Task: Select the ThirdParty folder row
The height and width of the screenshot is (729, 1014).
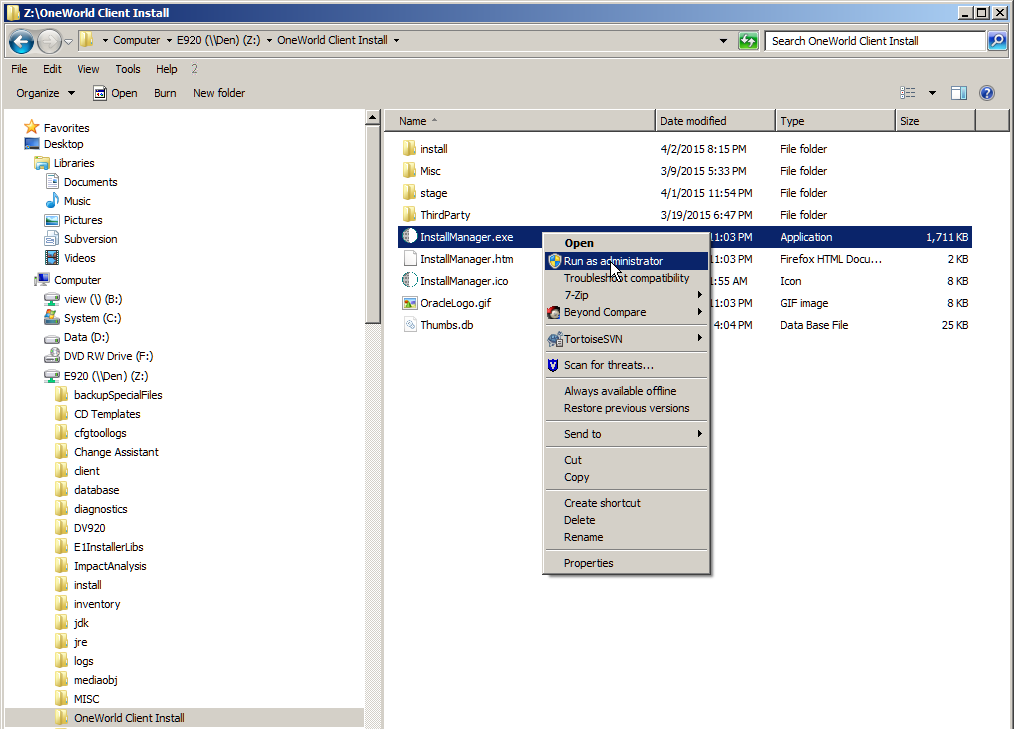Action: click(x=685, y=215)
